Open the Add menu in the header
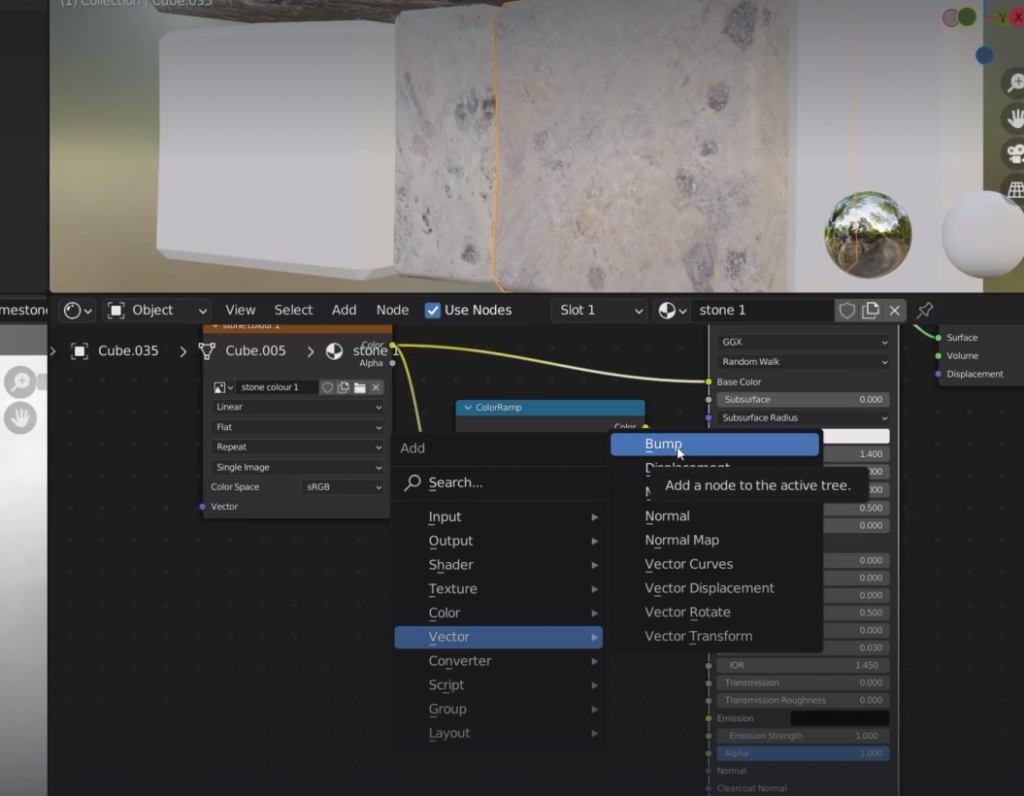1024x796 pixels. pyautogui.click(x=344, y=310)
